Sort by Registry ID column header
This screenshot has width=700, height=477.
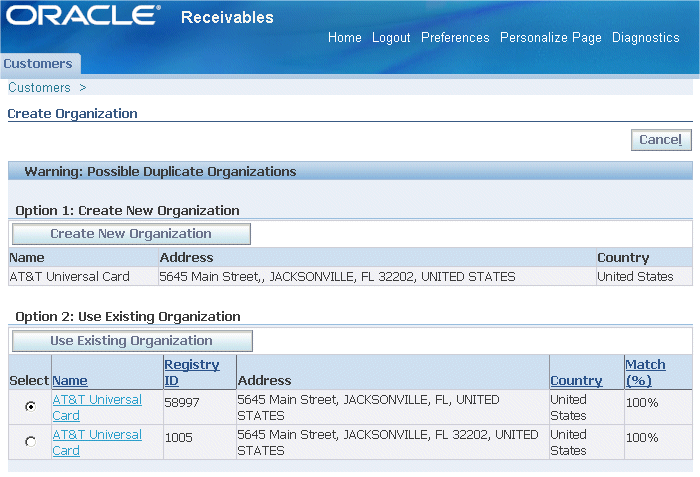[192, 372]
